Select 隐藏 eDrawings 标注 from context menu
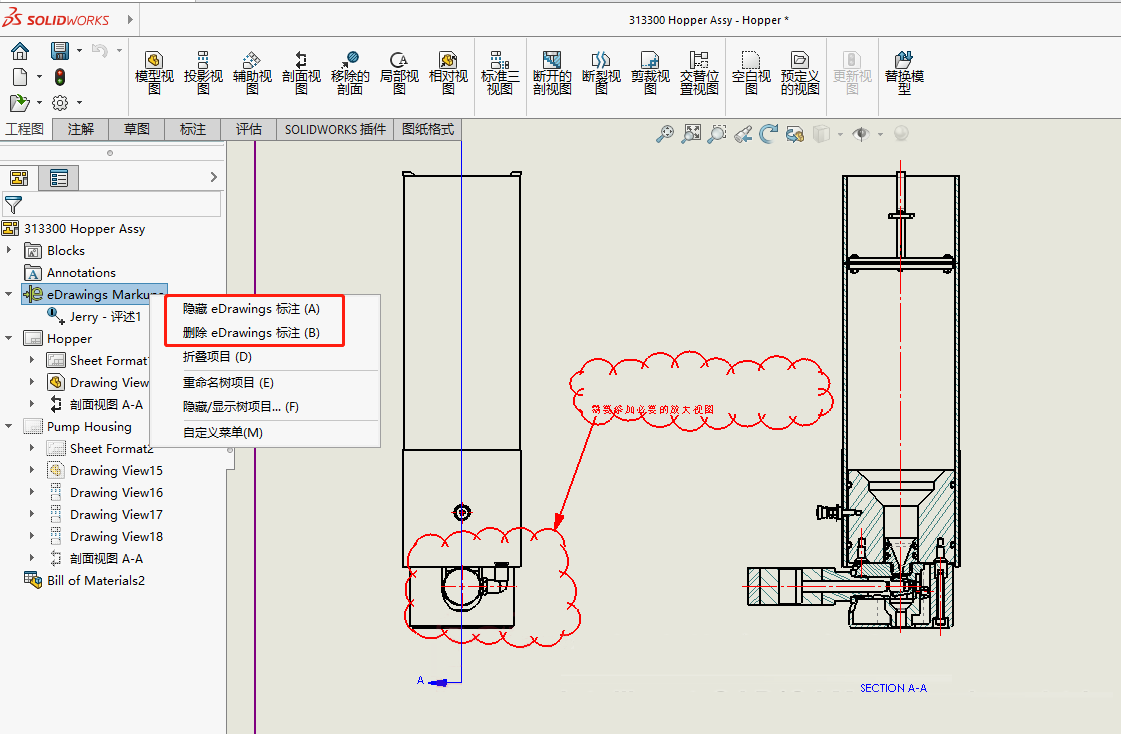Image resolution: width=1121 pixels, height=734 pixels. [x=251, y=310]
